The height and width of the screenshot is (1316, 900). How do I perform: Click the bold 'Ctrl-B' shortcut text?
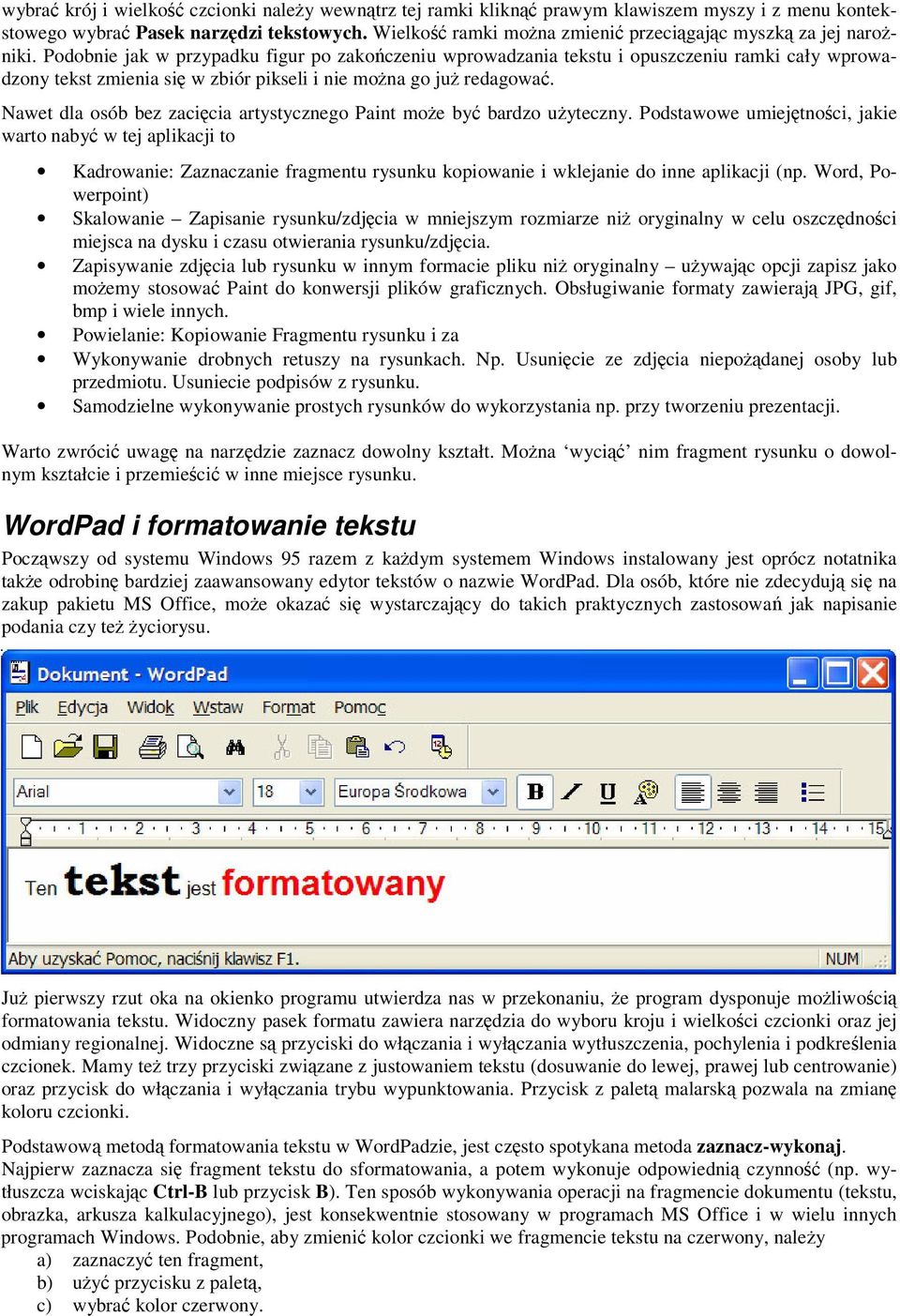pyautogui.click(x=180, y=1192)
